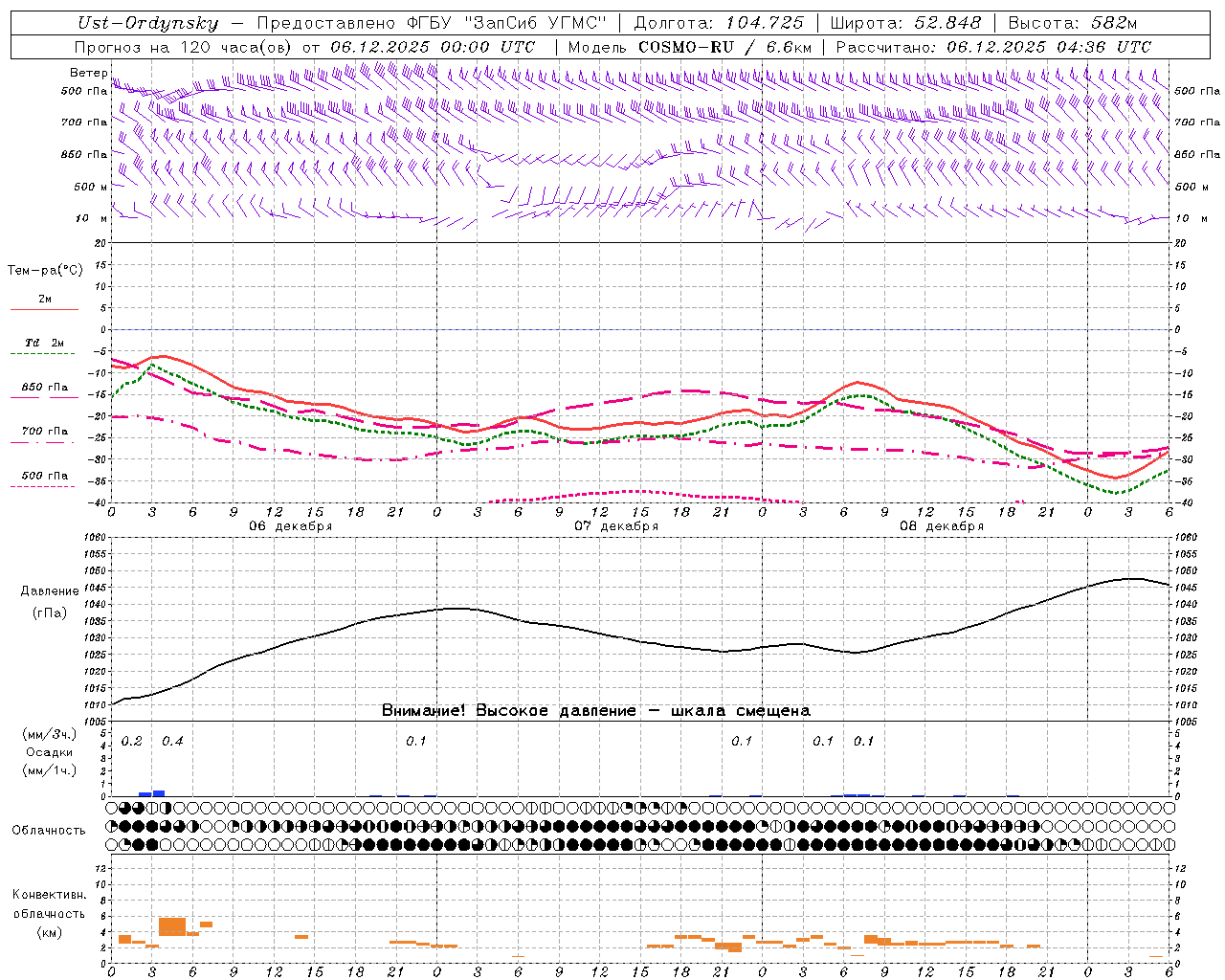Select the Давление panel title
Image resolution: width=1225 pixels, height=980 pixels.
click(50, 591)
